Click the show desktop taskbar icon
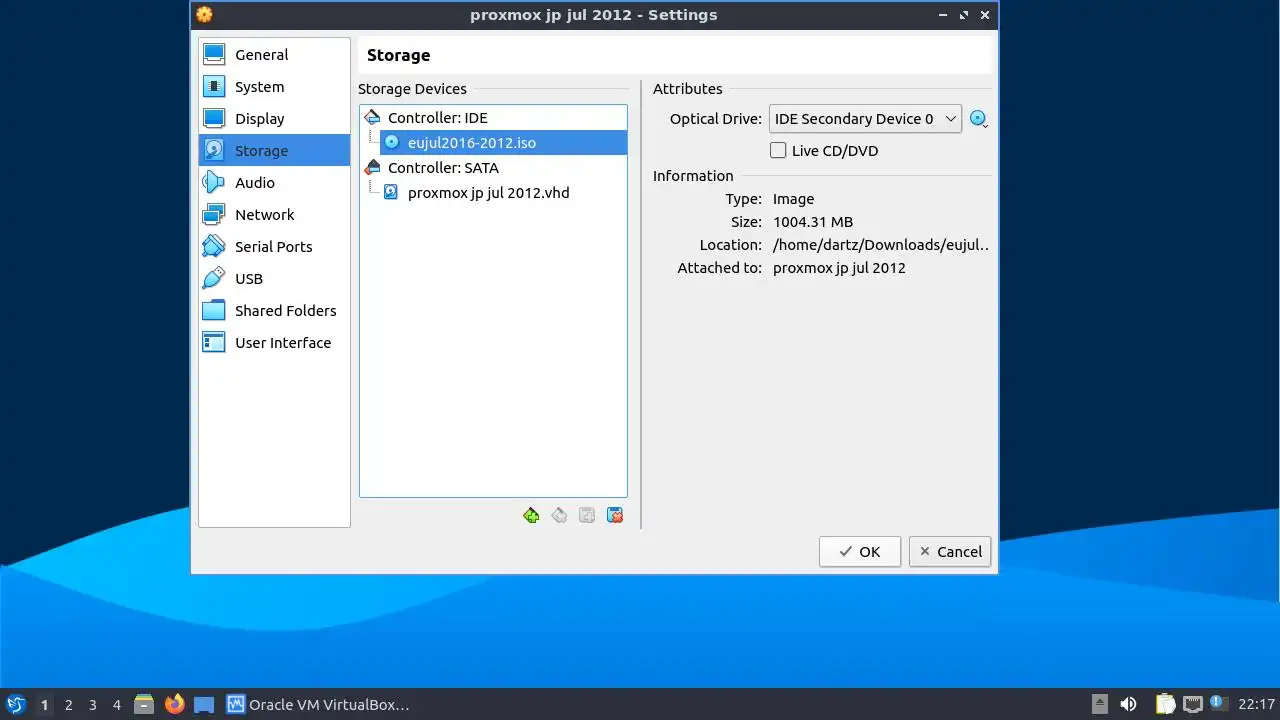The image size is (1280, 720). pos(204,705)
